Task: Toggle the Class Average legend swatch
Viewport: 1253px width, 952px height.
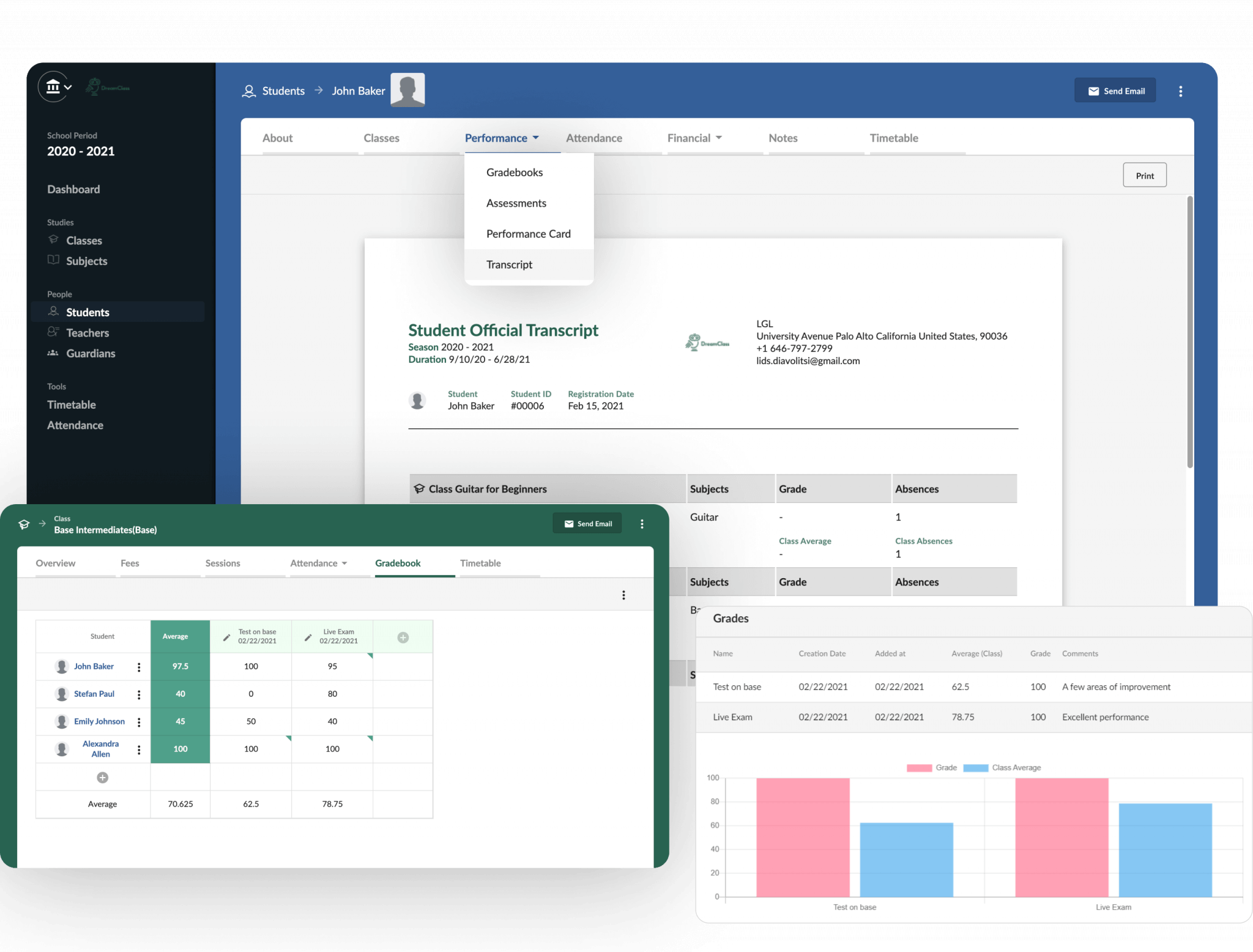Action: tap(975, 768)
